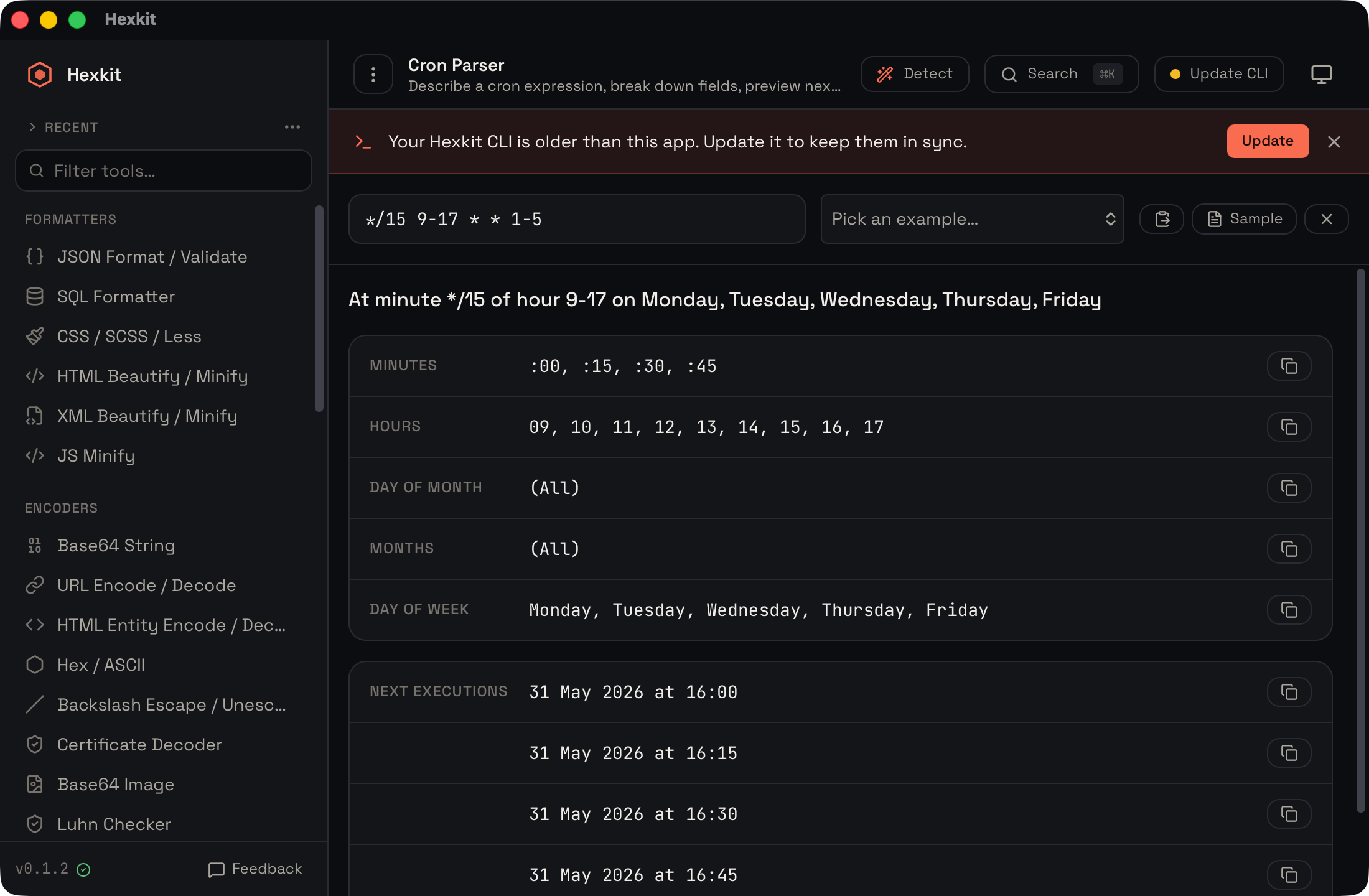1369x896 pixels.
Task: Select the Certificate Decoder tool
Action: tap(164, 745)
